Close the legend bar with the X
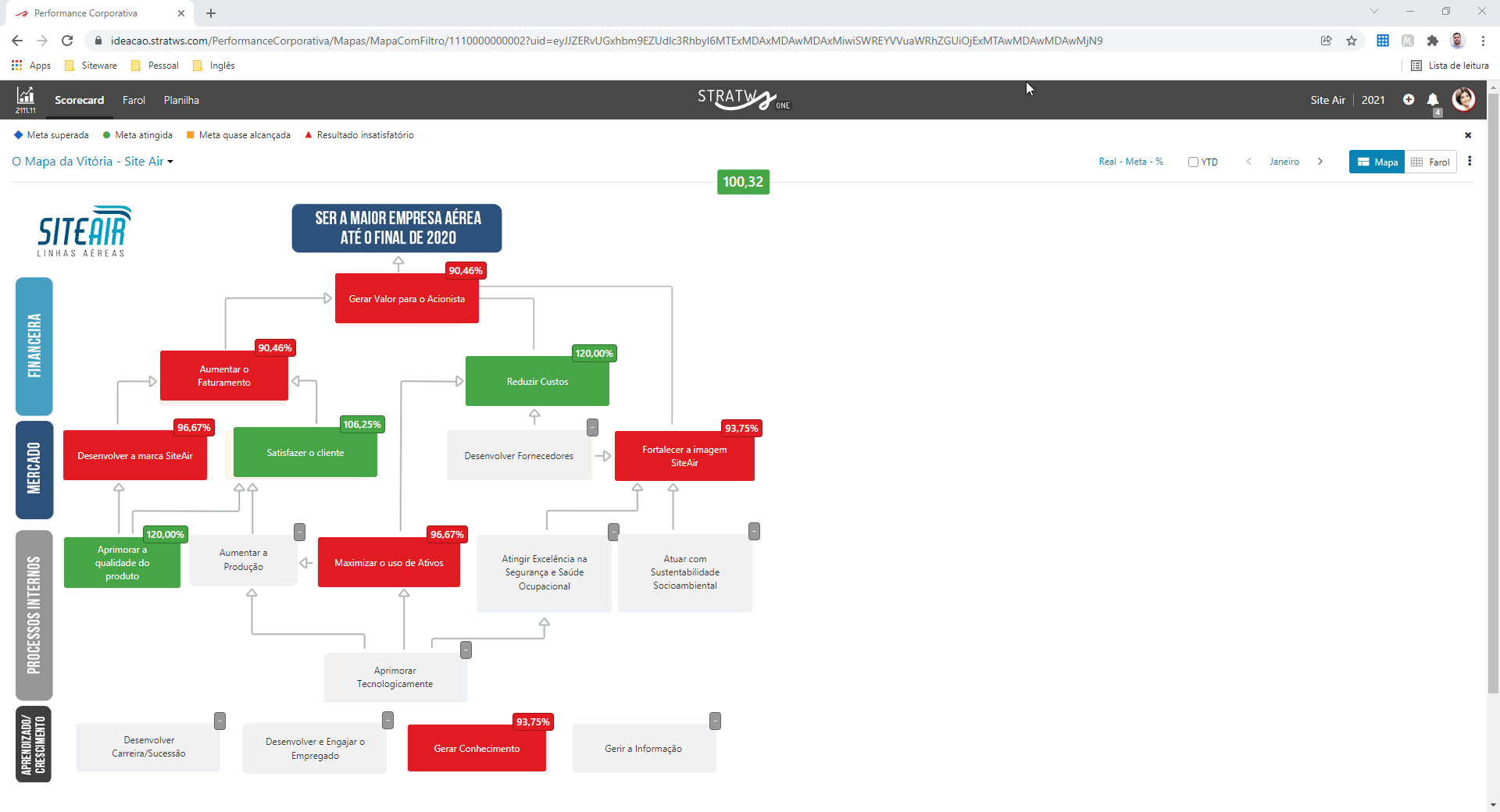This screenshot has height=812, width=1500. (x=1468, y=135)
